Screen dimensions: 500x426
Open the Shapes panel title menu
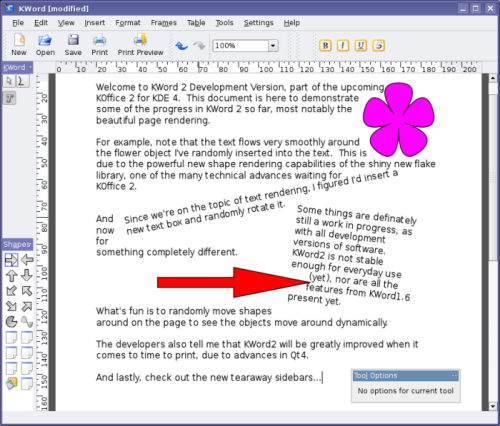coord(31,244)
